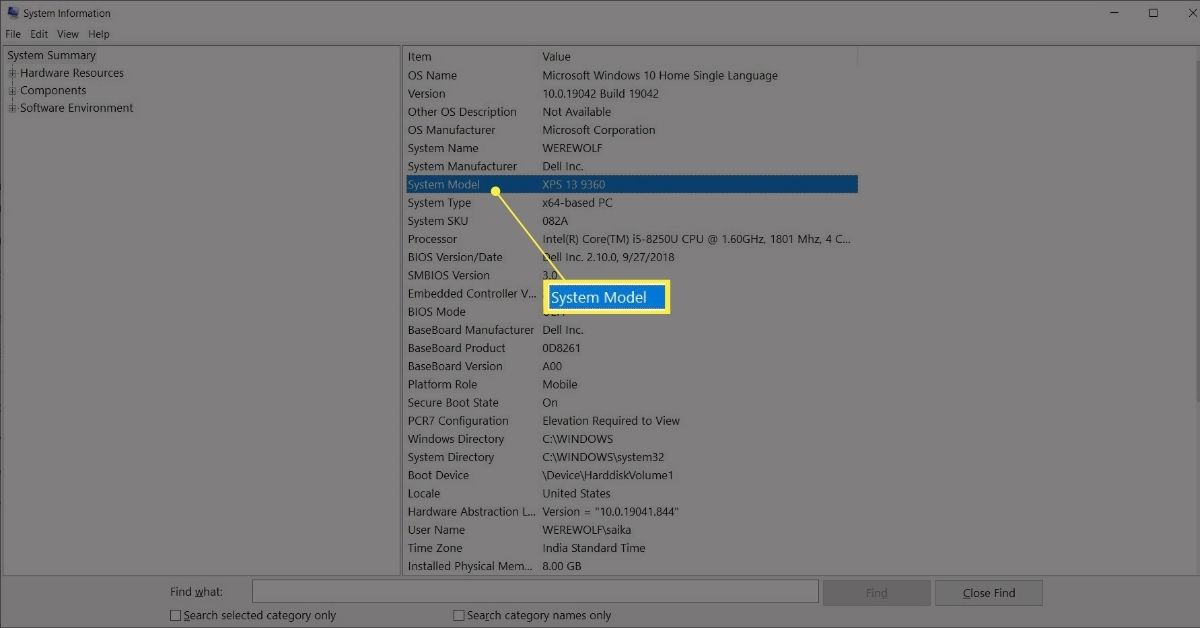Click the Value column header
Screen dimensions: 1200x628
[x=557, y=57]
